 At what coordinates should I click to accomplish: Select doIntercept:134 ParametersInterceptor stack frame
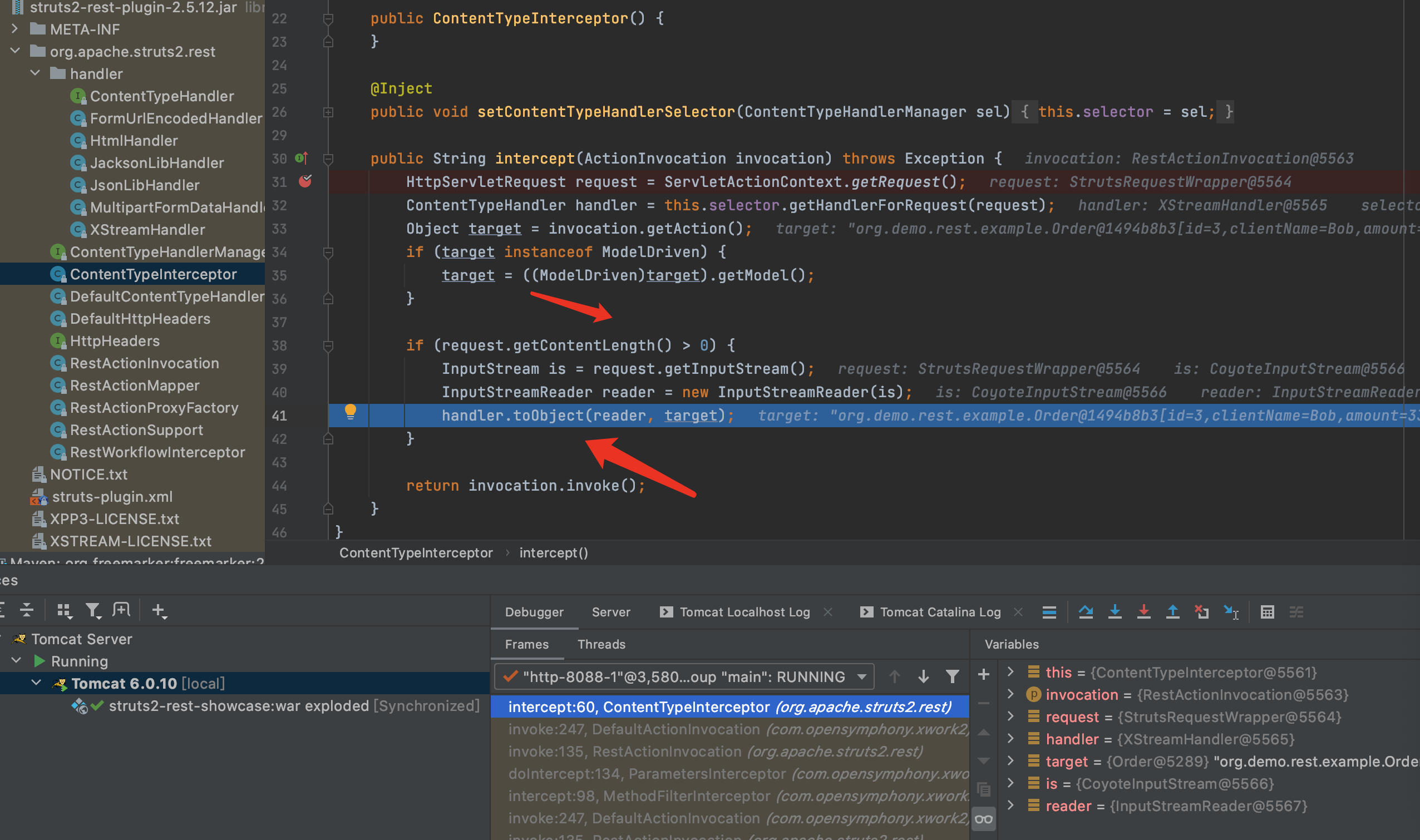pos(730,773)
